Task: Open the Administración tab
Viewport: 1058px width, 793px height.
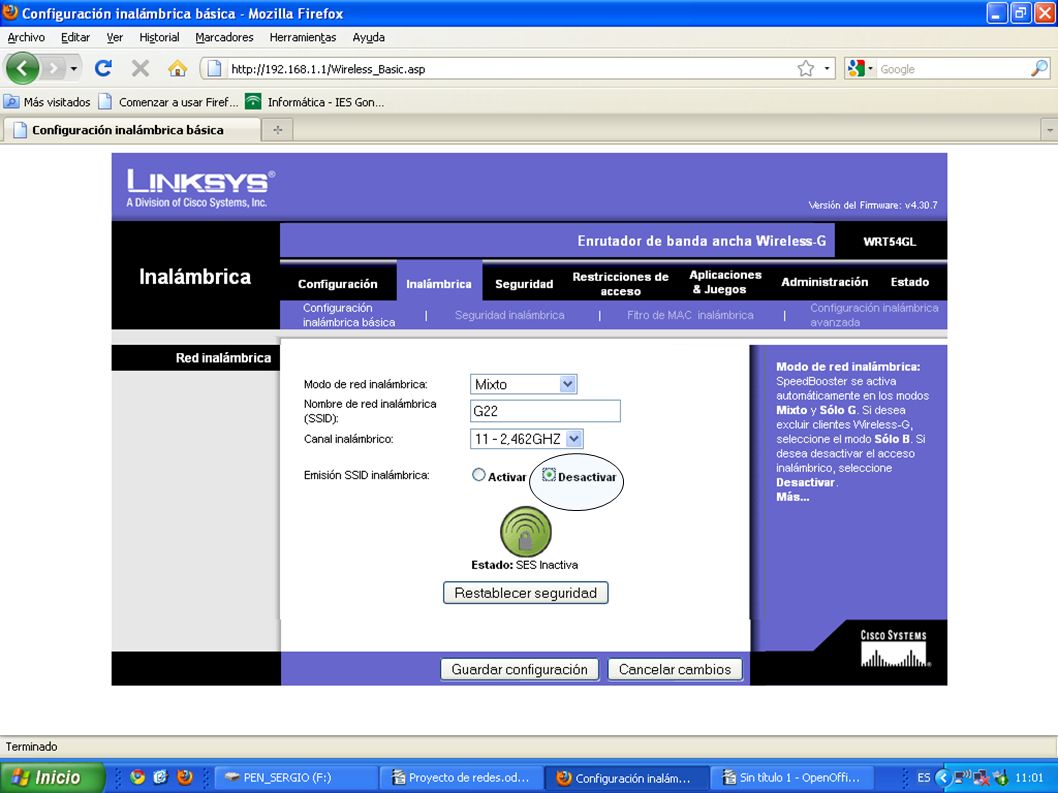Action: pos(825,282)
